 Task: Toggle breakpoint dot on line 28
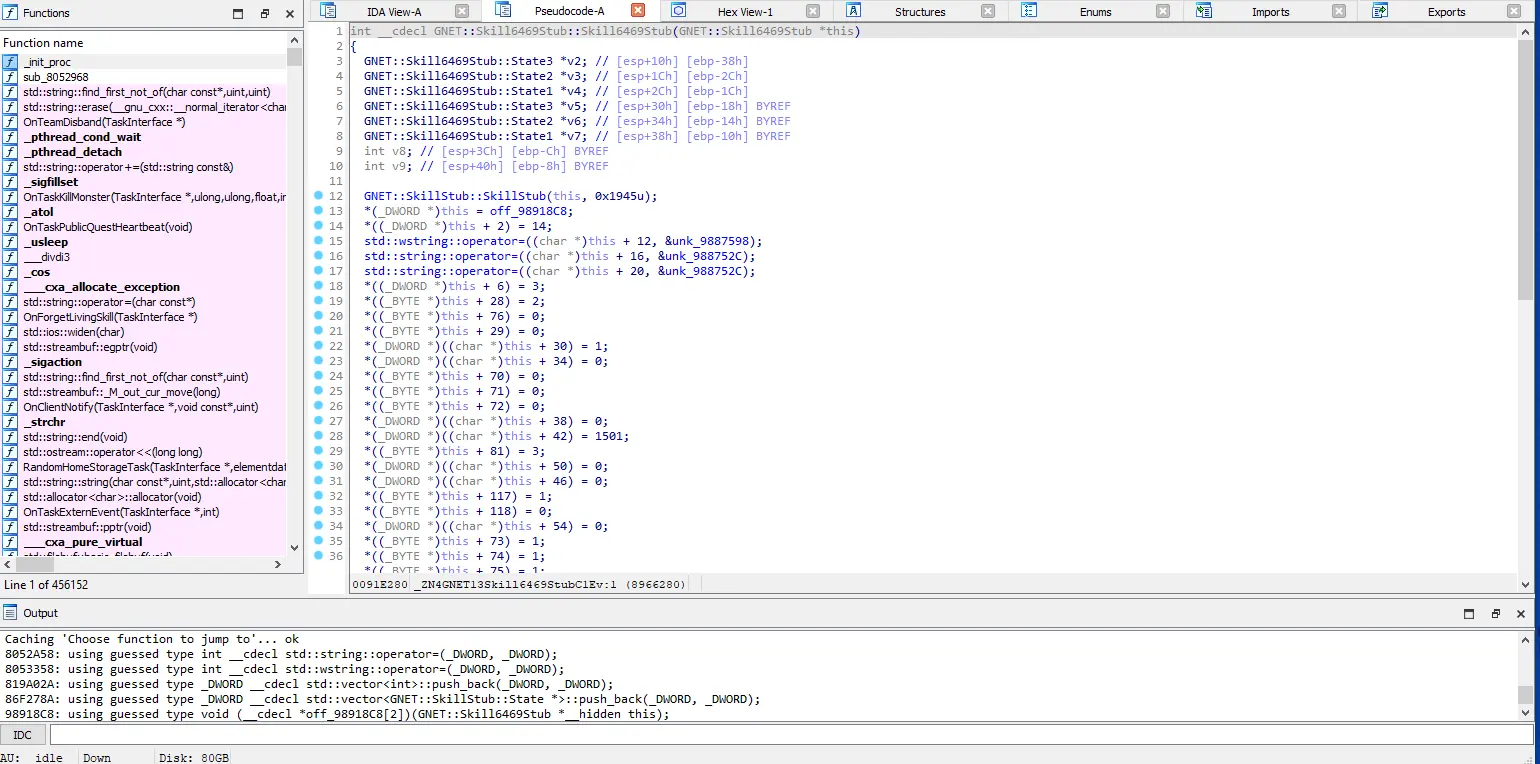(x=318, y=436)
